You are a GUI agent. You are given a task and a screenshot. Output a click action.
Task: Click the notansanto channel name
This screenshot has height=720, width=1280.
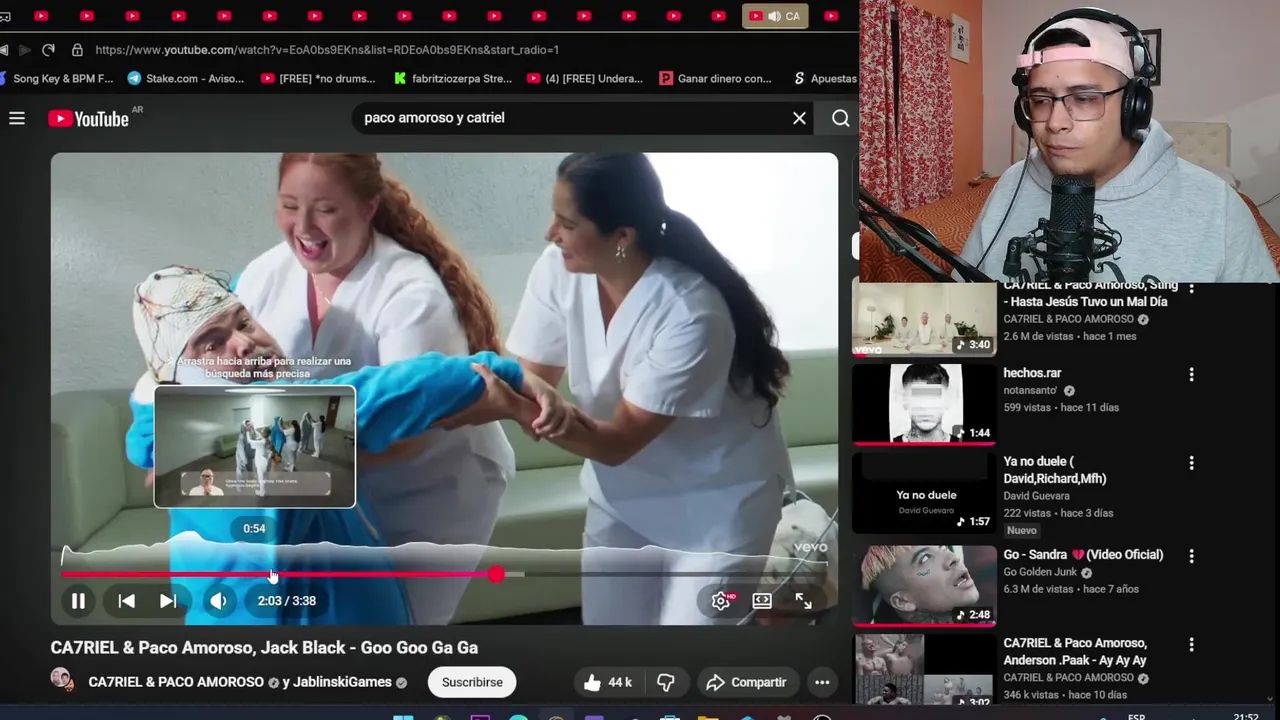pyautogui.click(x=1031, y=390)
